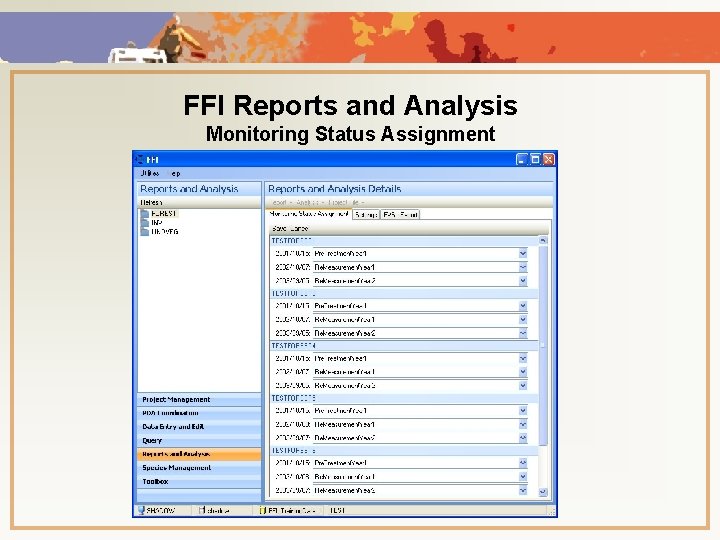
Task: Click the user icon in the status bar
Action: click(x=202, y=510)
